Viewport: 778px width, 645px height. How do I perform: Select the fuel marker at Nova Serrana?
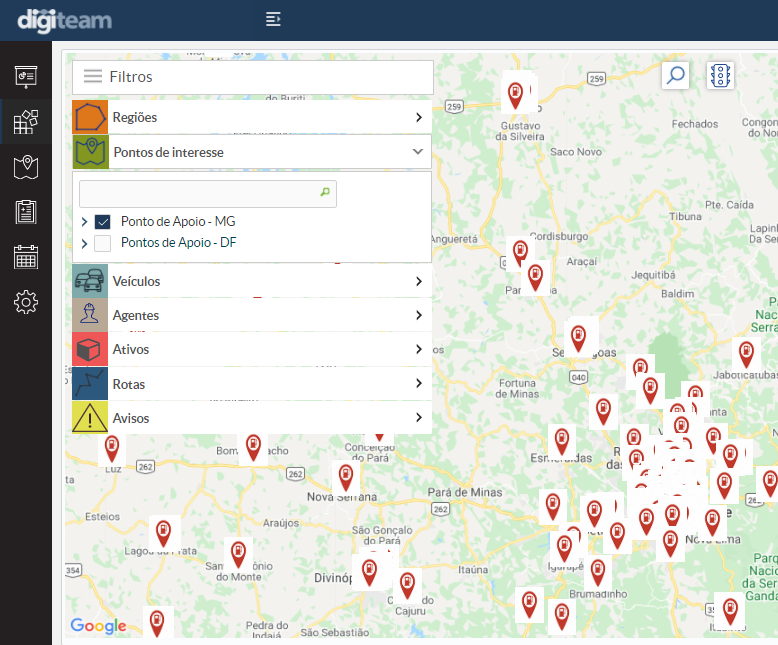point(346,479)
